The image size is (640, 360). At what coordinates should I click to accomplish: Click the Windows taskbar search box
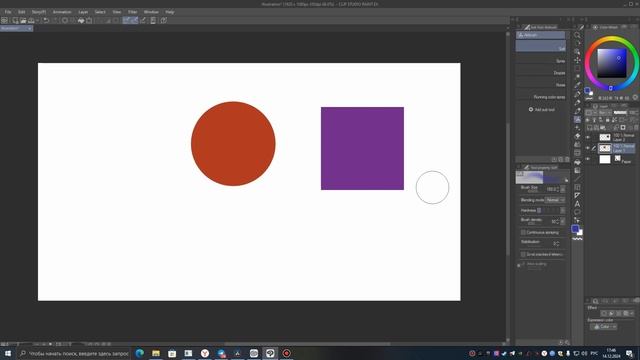point(74,353)
